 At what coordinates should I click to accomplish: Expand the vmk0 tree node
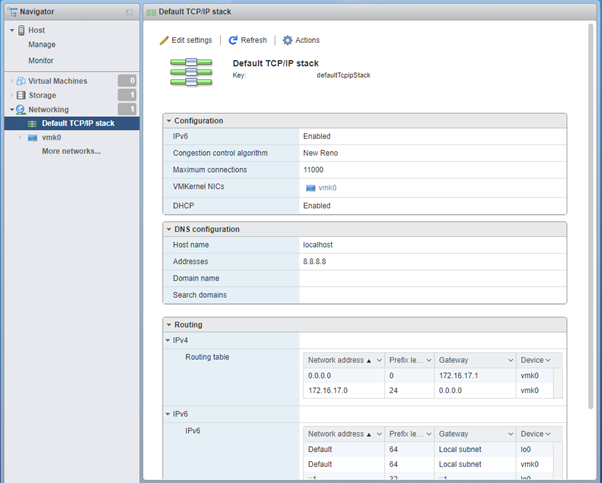[x=20, y=137]
